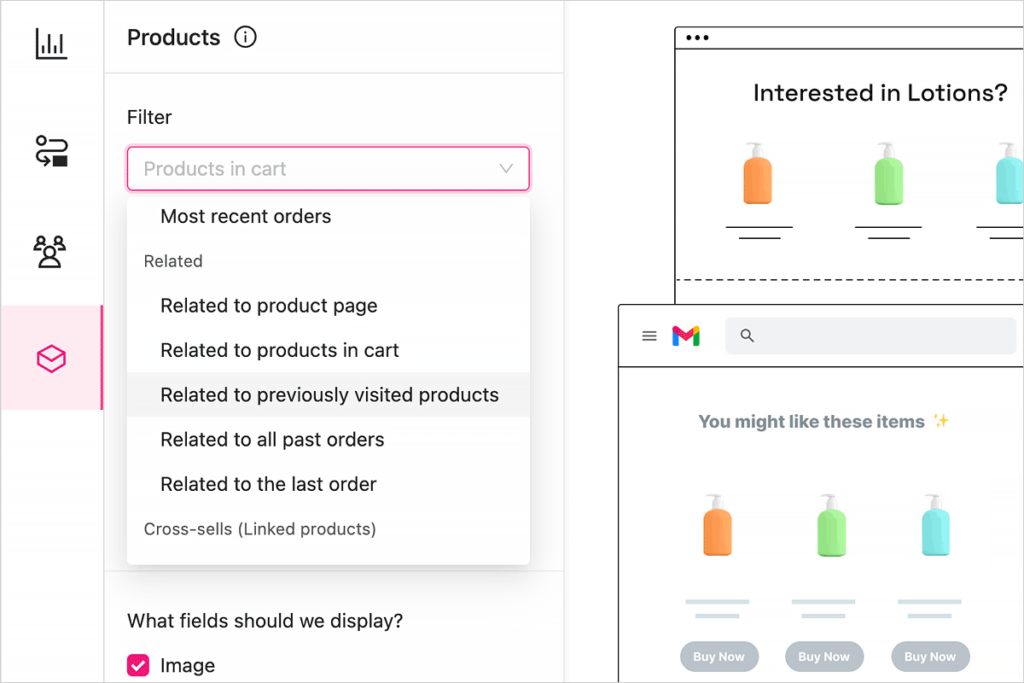
Task: Uncheck the Image field checkbox
Action: coord(138,665)
